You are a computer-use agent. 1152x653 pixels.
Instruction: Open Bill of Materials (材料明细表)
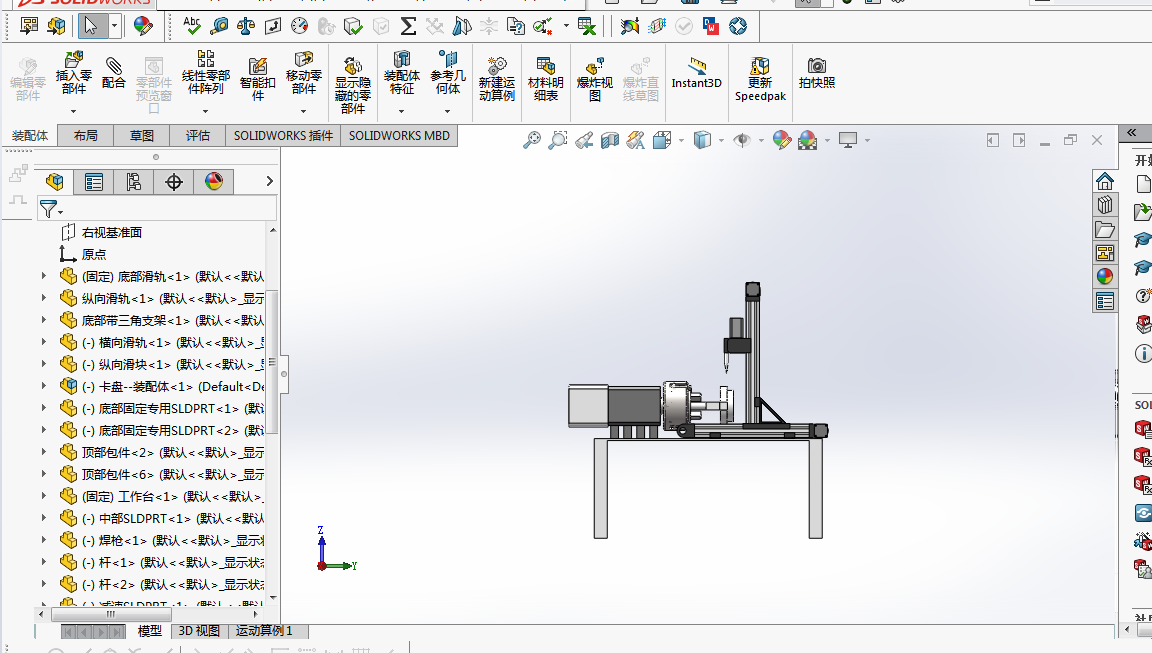pos(545,79)
